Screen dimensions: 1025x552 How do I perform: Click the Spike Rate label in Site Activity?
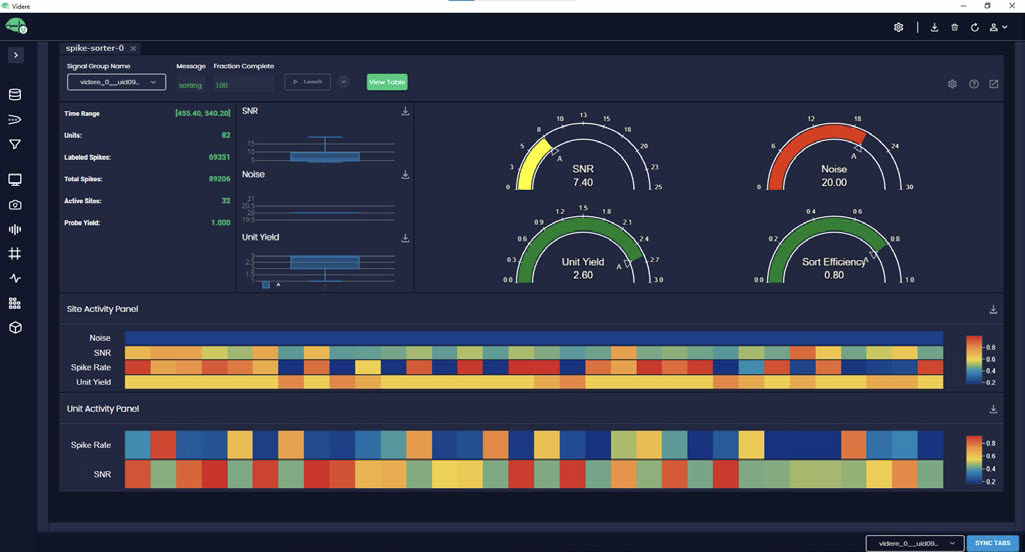coord(91,368)
